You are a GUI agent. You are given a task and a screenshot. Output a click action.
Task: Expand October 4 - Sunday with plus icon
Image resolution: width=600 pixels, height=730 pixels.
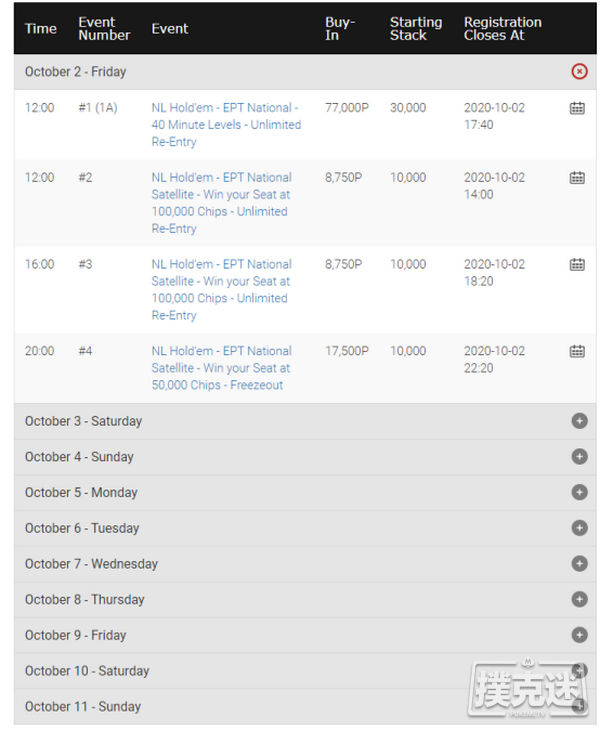tap(579, 457)
